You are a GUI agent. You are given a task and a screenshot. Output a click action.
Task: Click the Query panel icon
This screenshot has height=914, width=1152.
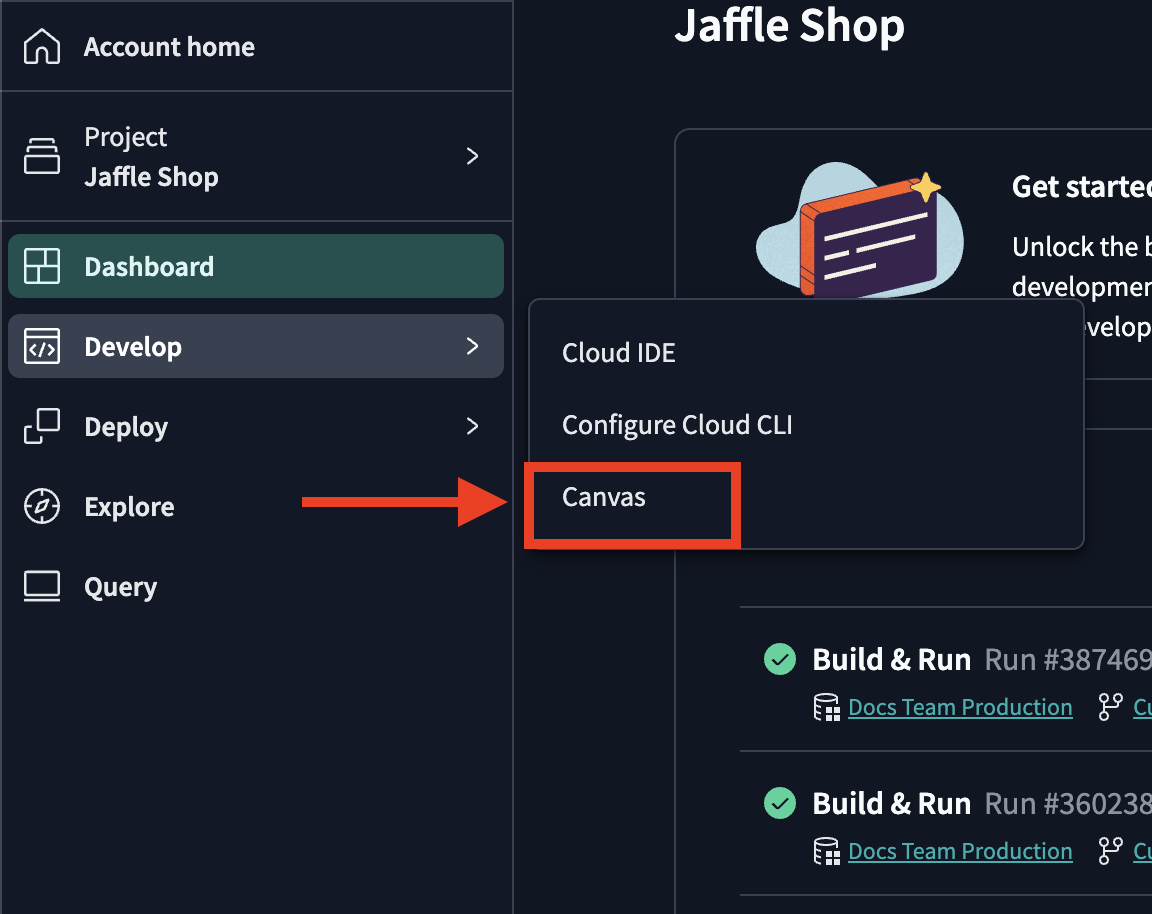(x=41, y=586)
